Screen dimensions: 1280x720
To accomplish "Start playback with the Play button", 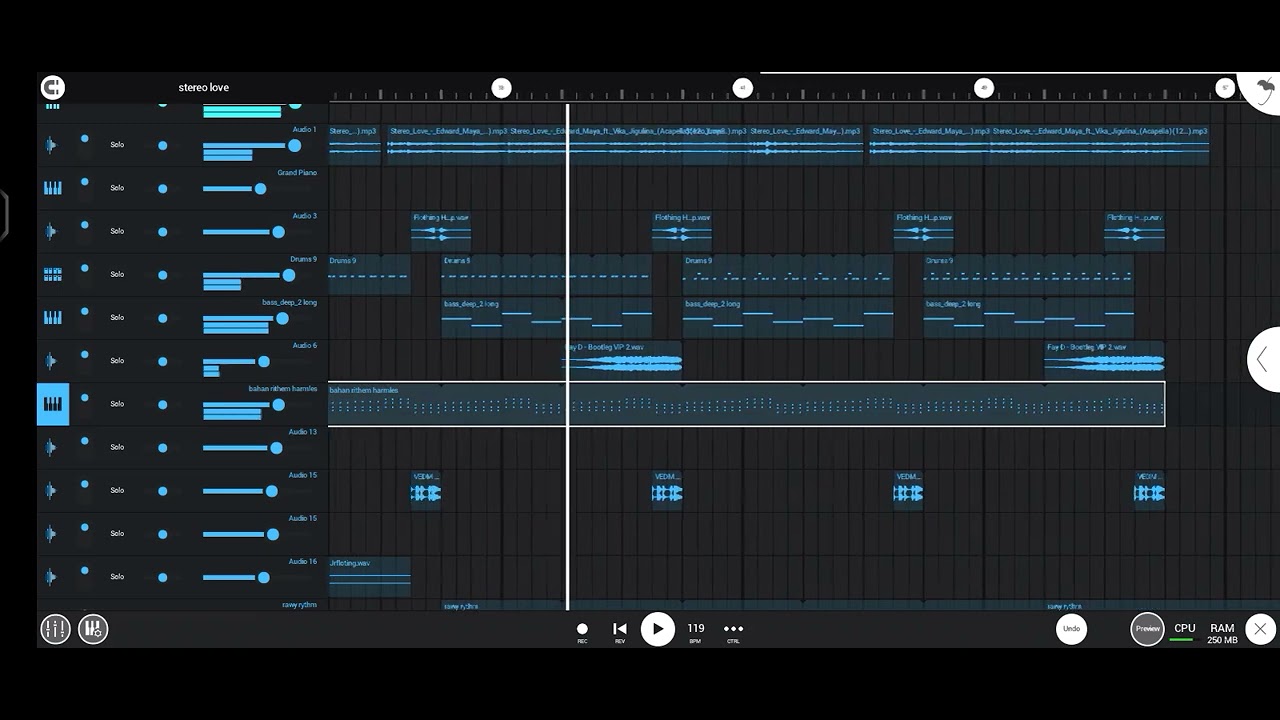I will [x=657, y=629].
